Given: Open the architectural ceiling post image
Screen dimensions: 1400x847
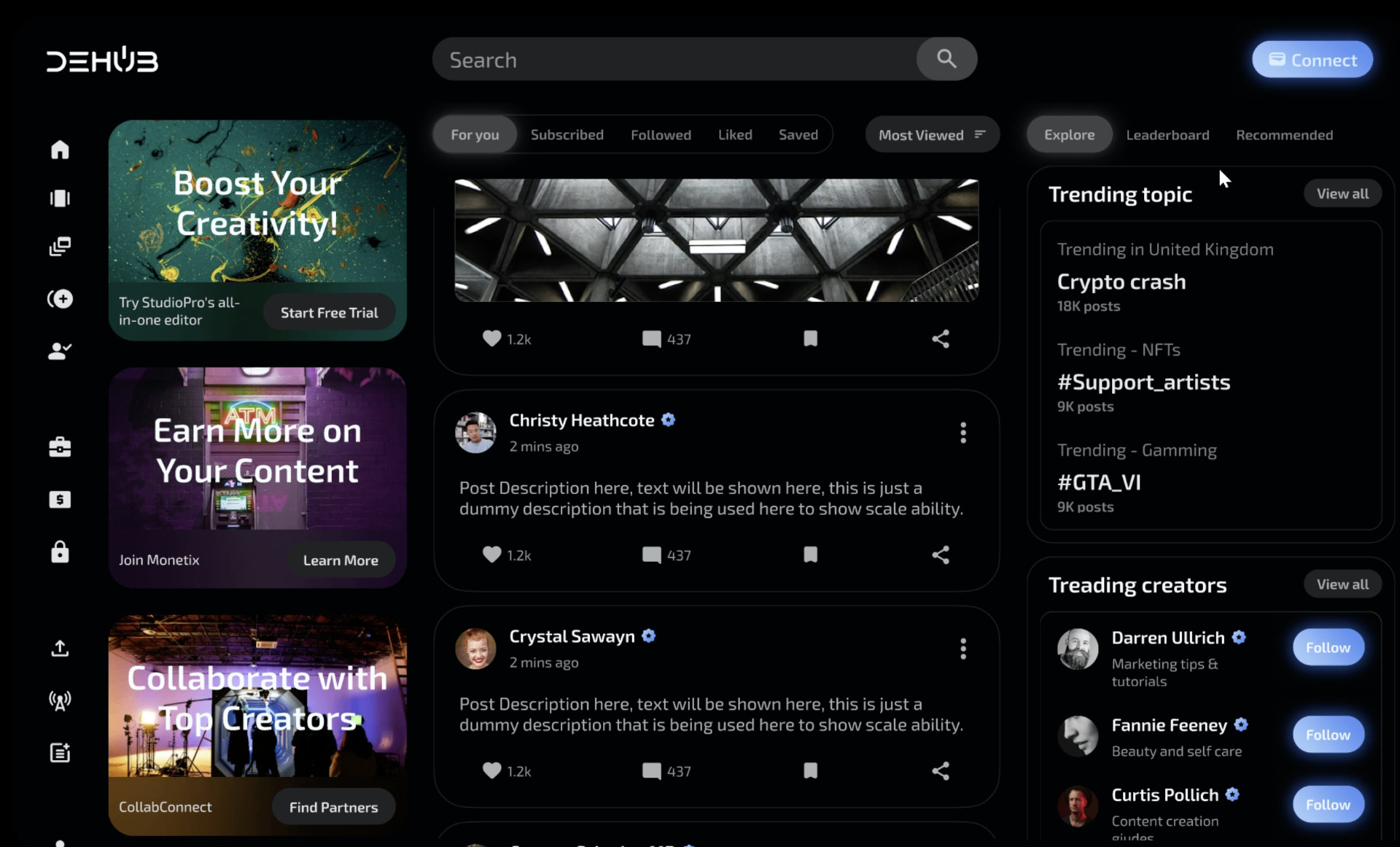Looking at the screenshot, I should click(x=717, y=240).
